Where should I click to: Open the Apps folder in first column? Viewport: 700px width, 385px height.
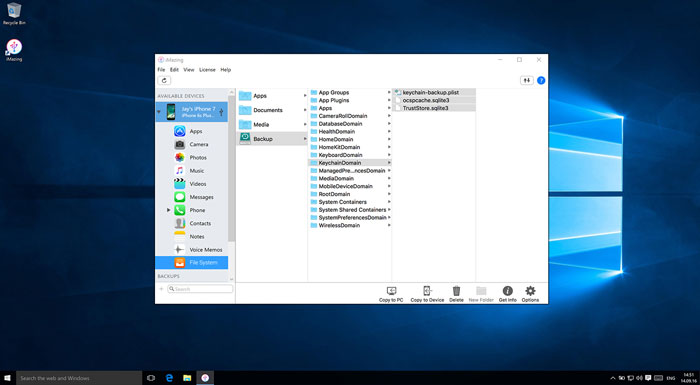271,96
